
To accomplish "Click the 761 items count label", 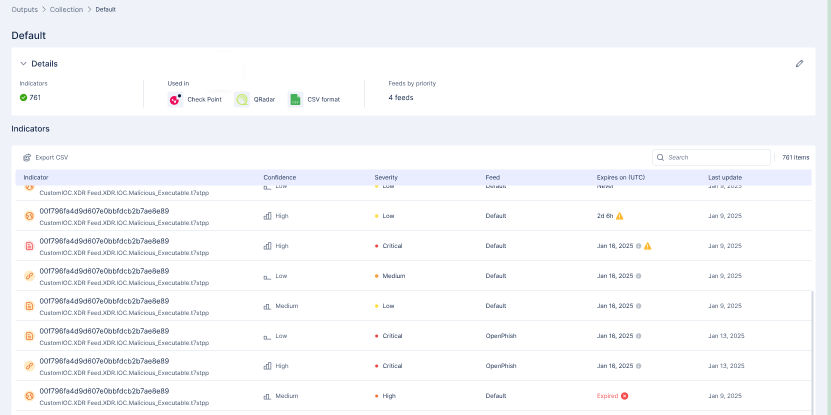I will (x=795, y=157).
